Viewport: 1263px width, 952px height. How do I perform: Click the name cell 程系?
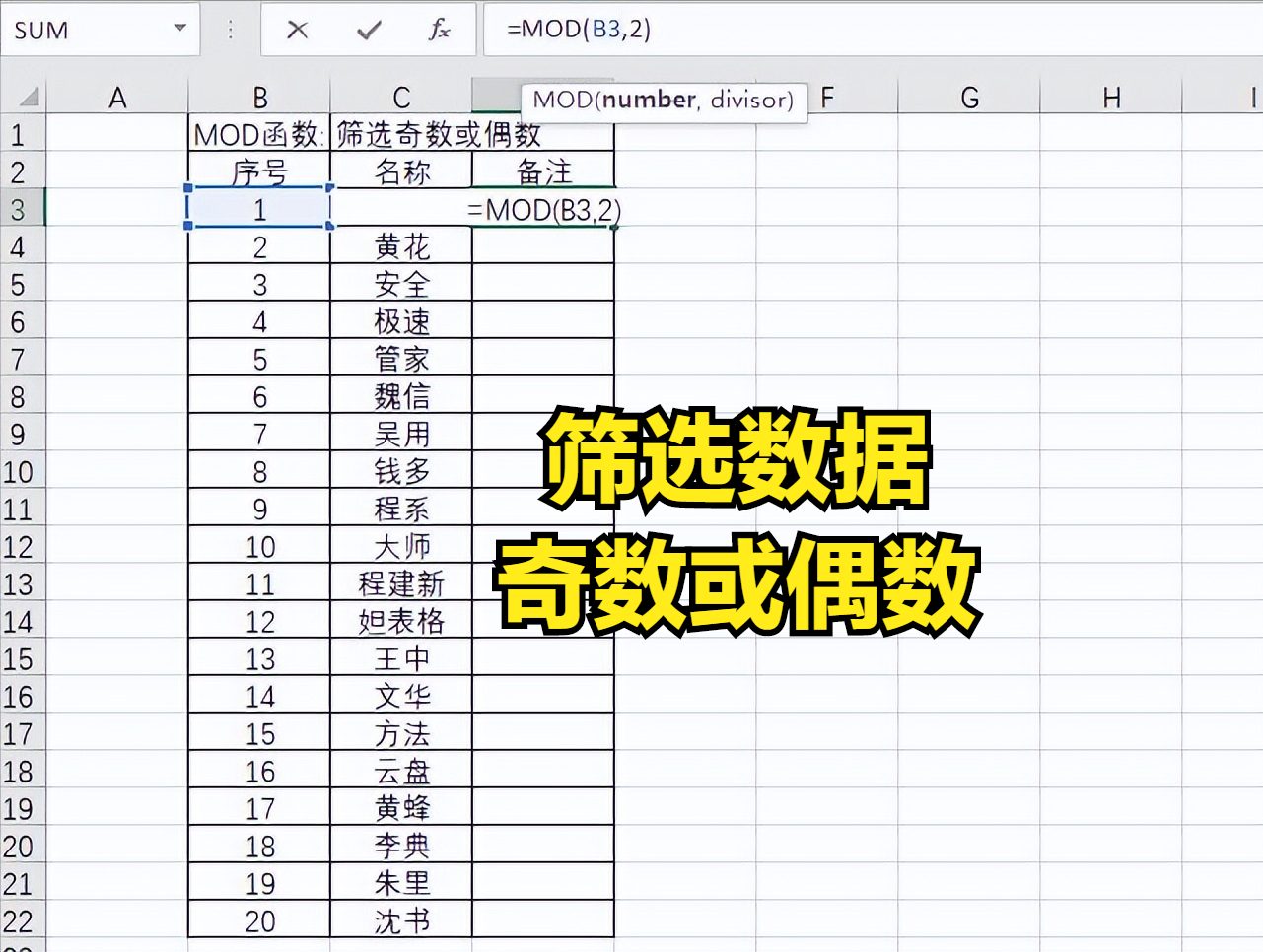pos(401,509)
